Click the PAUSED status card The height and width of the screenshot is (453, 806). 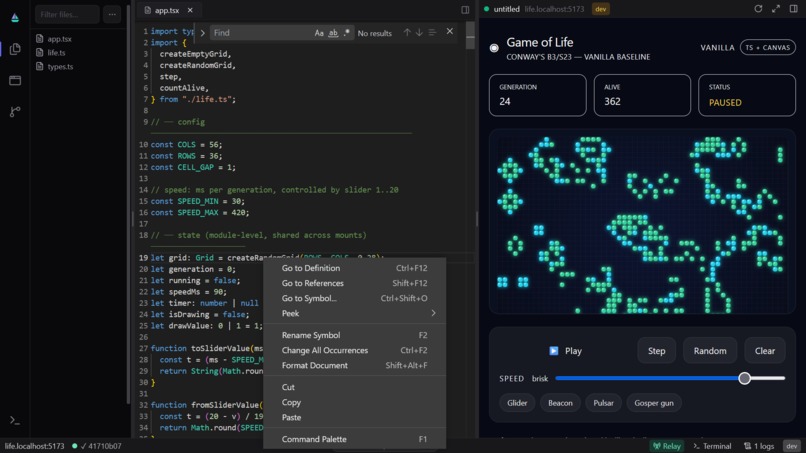[x=746, y=95]
